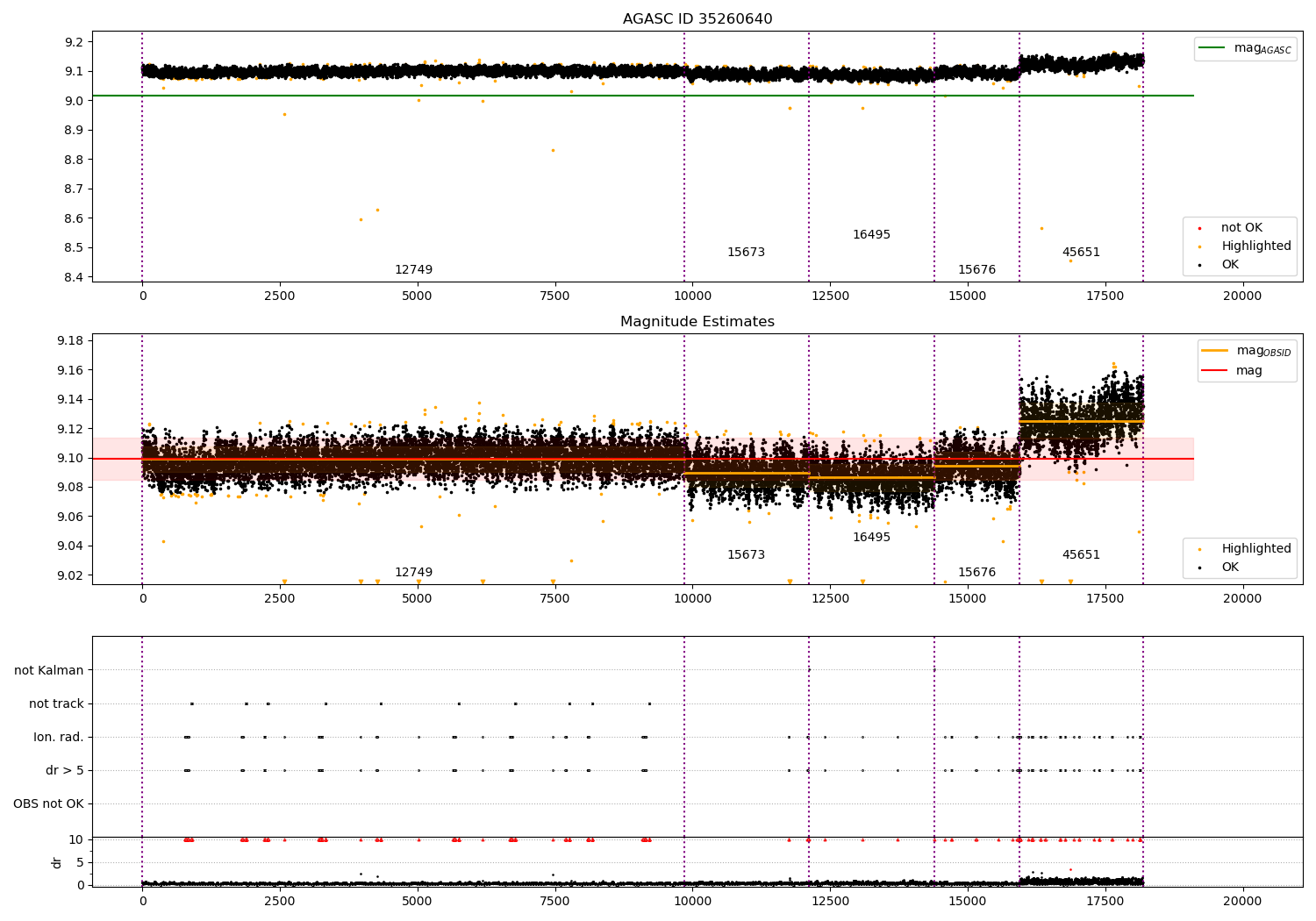Click the "dr > 5" row label
Screen dimensions: 1316x921
tap(65, 770)
